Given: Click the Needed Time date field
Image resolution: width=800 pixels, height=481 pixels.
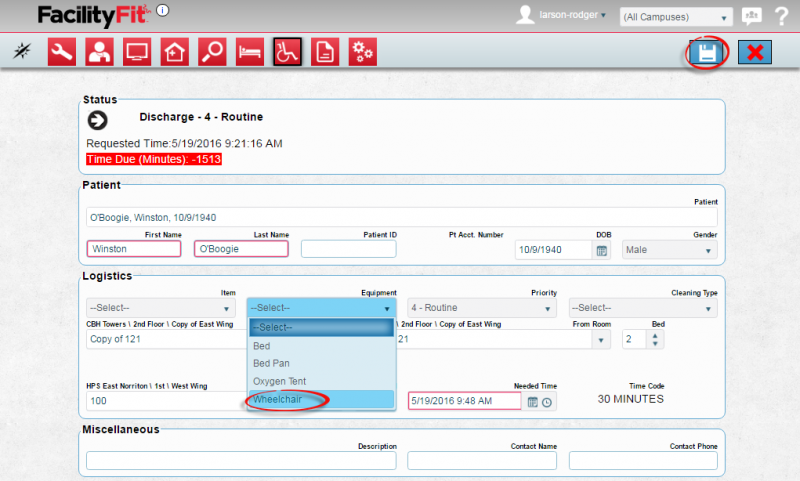Looking at the screenshot, I should pyautogui.click(x=465, y=401).
